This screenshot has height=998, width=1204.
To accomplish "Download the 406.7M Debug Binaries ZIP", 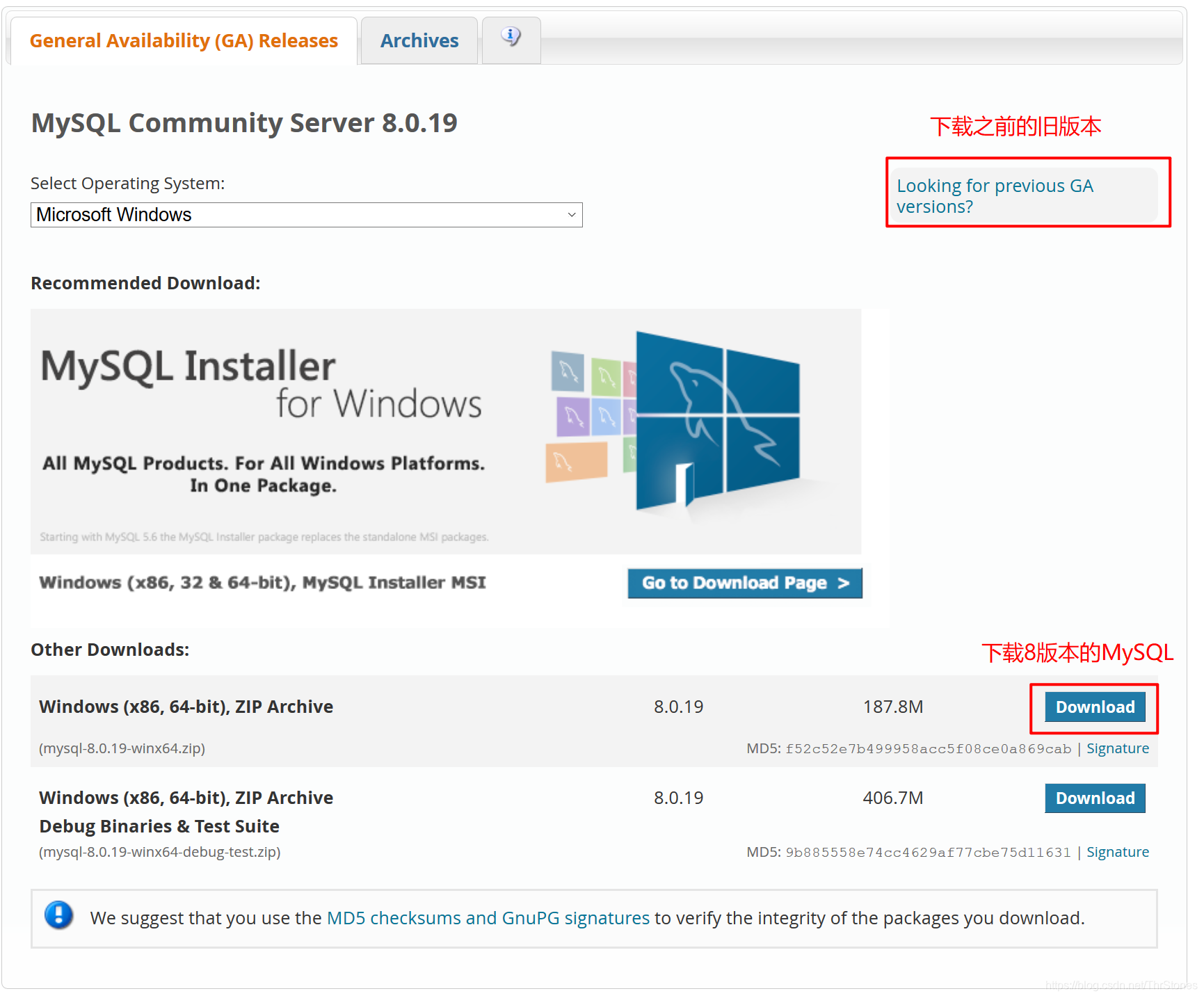I will 1095,798.
